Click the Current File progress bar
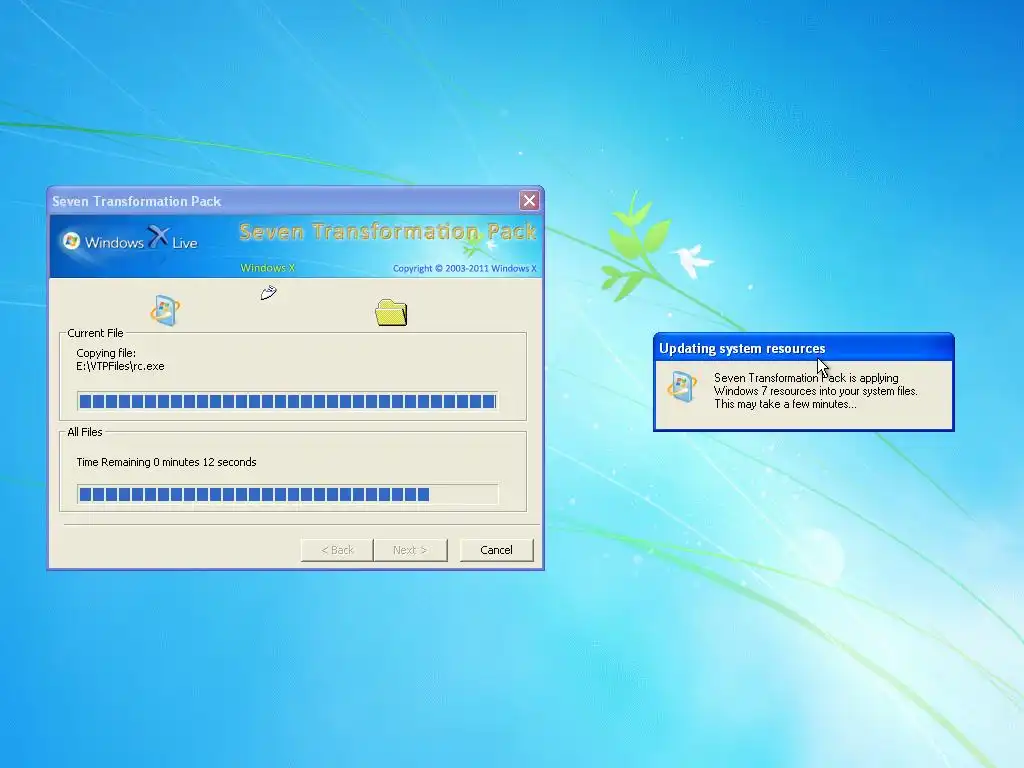Viewport: 1024px width, 768px height. click(287, 401)
